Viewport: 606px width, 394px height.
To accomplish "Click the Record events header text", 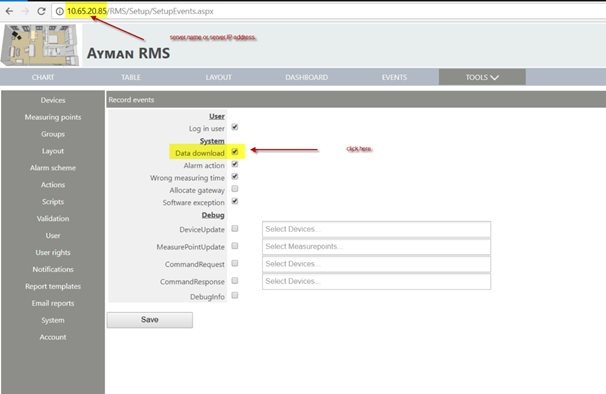I will coord(131,100).
